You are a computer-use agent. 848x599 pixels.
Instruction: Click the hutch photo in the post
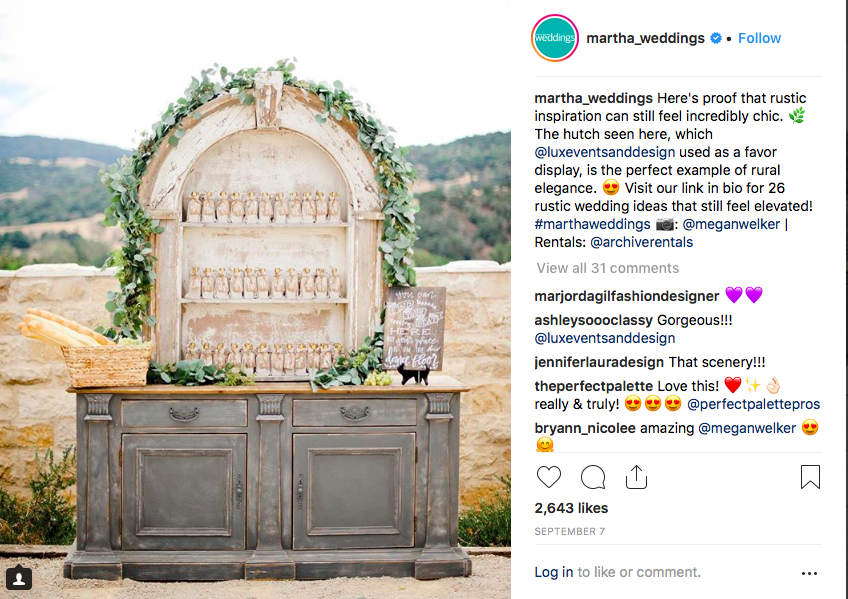(x=255, y=300)
